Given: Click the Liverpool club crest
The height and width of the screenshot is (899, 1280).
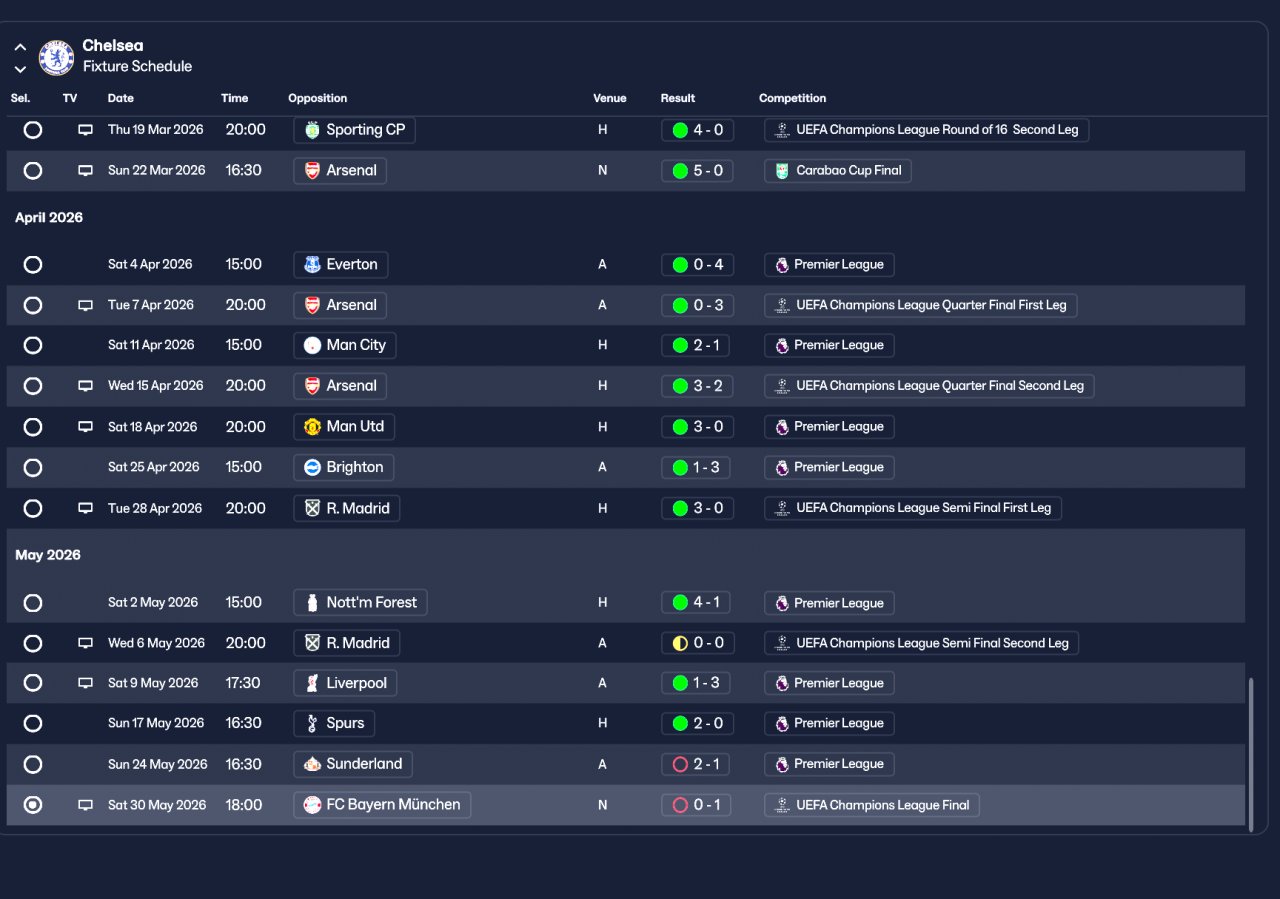Looking at the screenshot, I should click(x=313, y=683).
